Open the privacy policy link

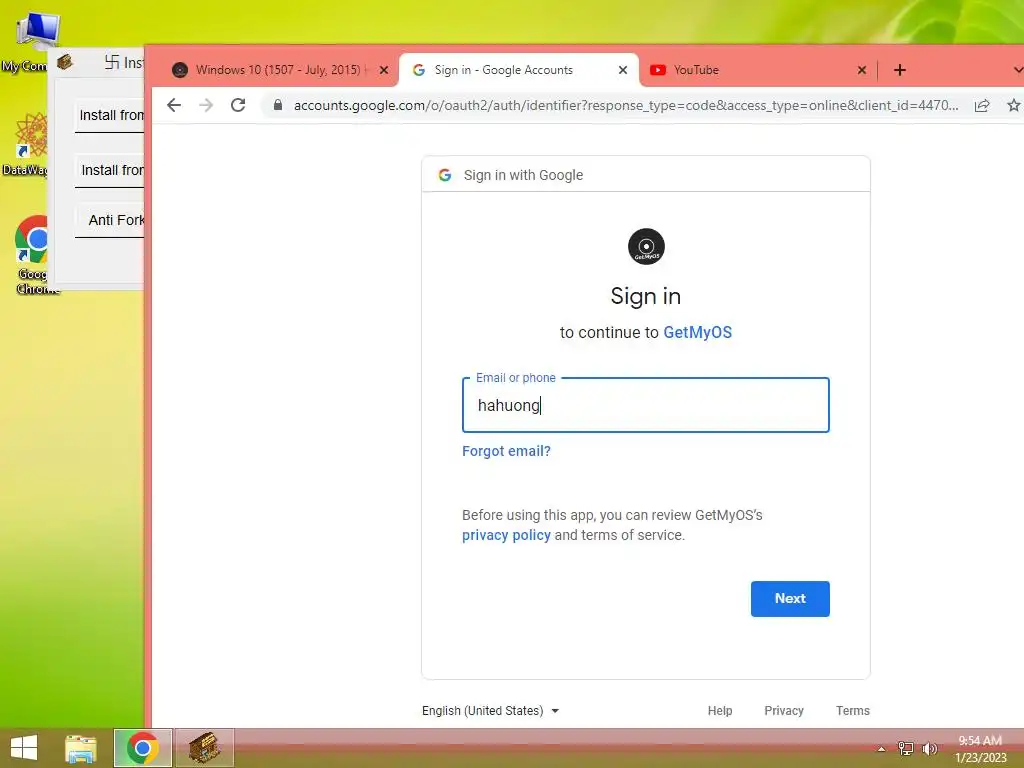[x=506, y=536]
